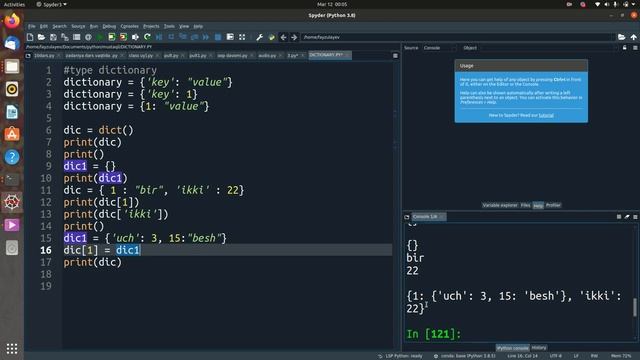Open the Tools menu
The image size is (640, 360).
click(x=169, y=26)
